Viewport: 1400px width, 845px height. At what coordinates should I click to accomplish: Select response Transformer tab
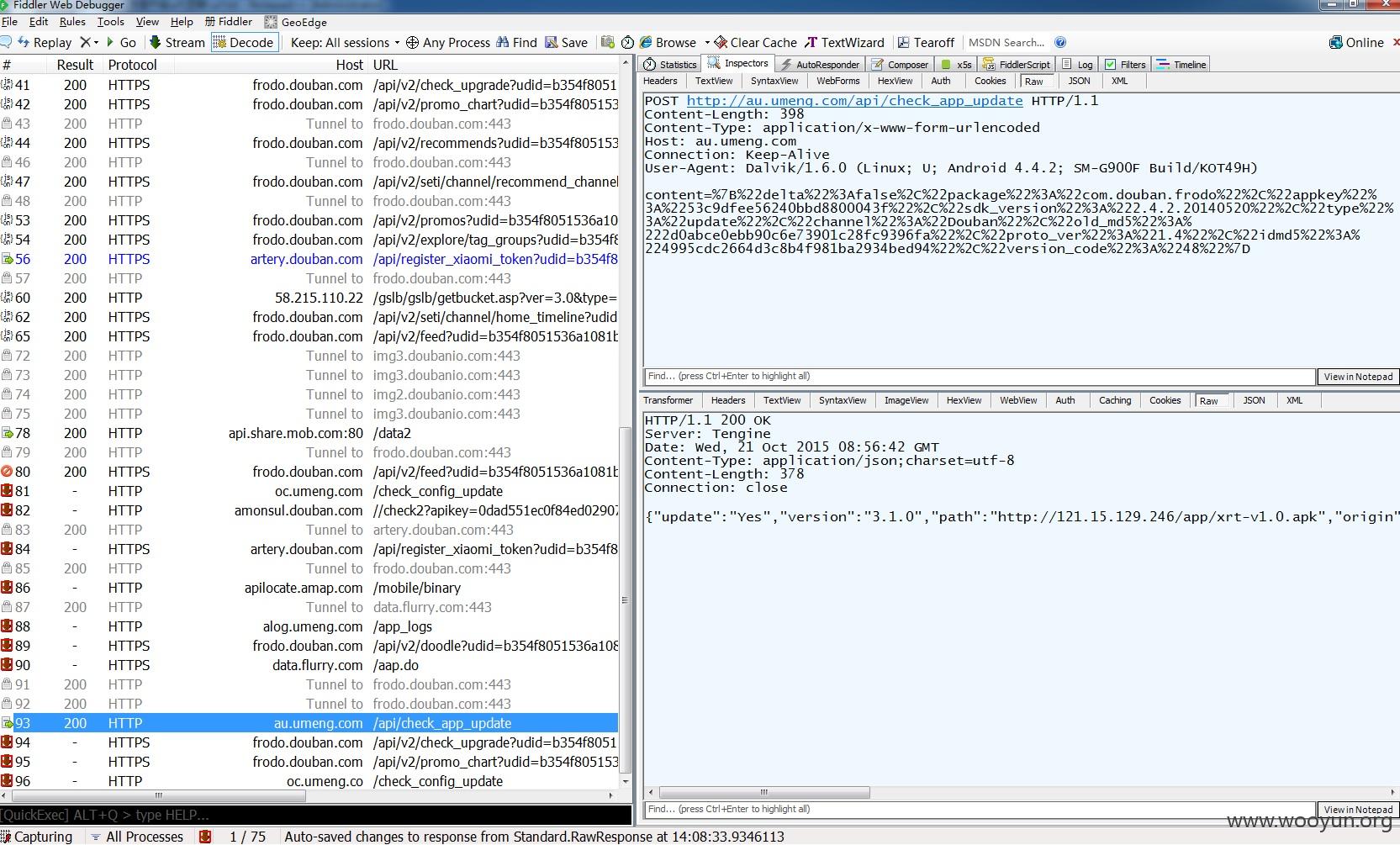(668, 400)
